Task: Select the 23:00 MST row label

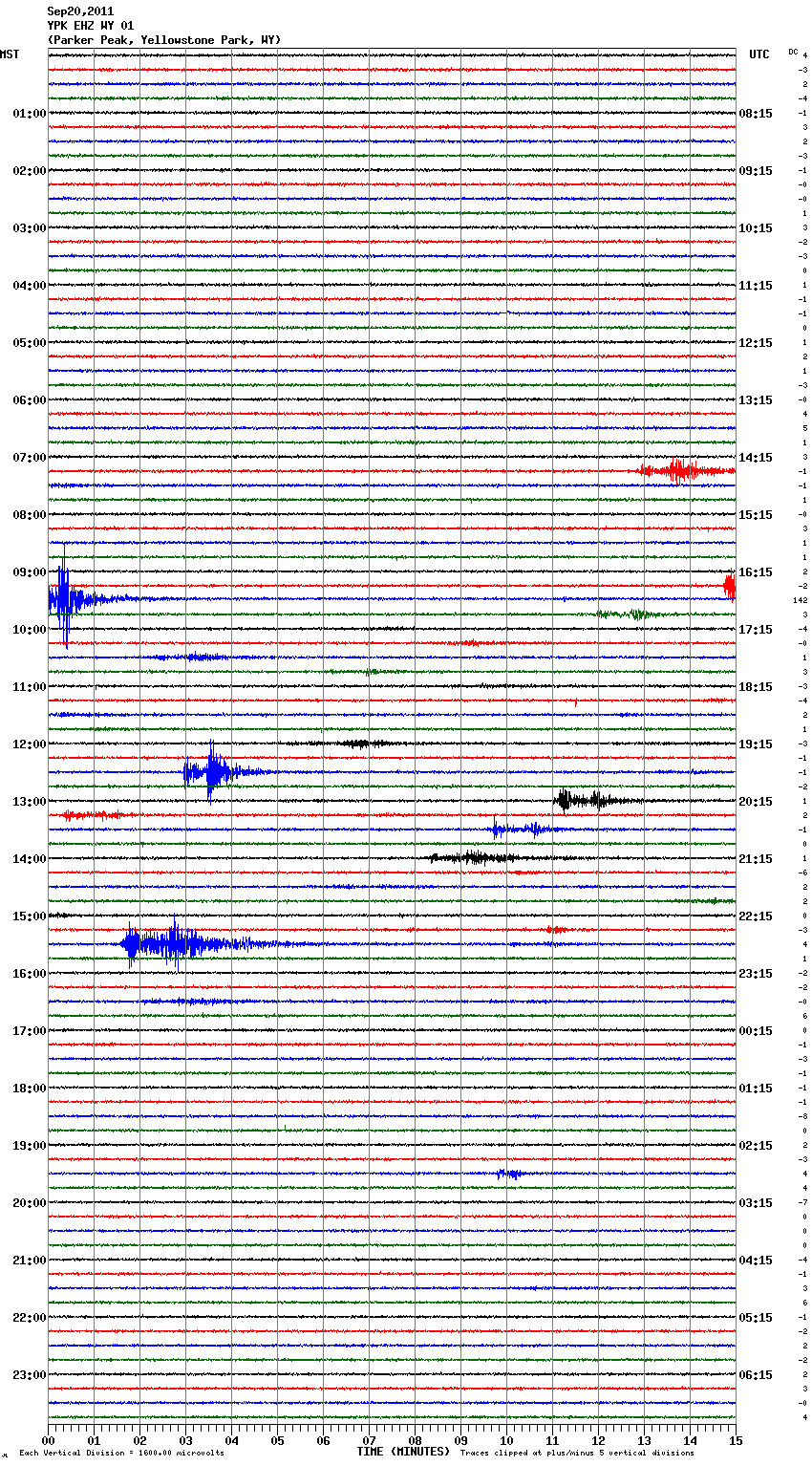Action: click(x=30, y=1375)
